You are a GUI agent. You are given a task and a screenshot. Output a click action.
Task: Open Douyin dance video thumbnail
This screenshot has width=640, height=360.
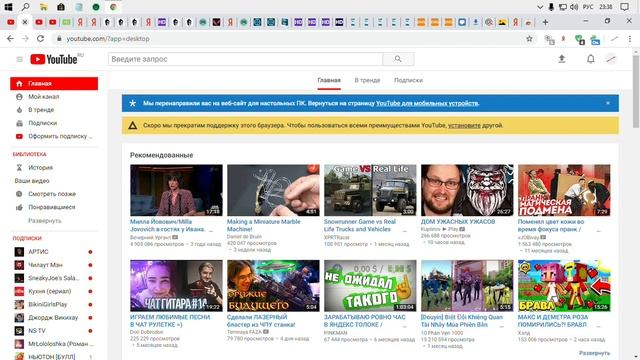pos(467,286)
